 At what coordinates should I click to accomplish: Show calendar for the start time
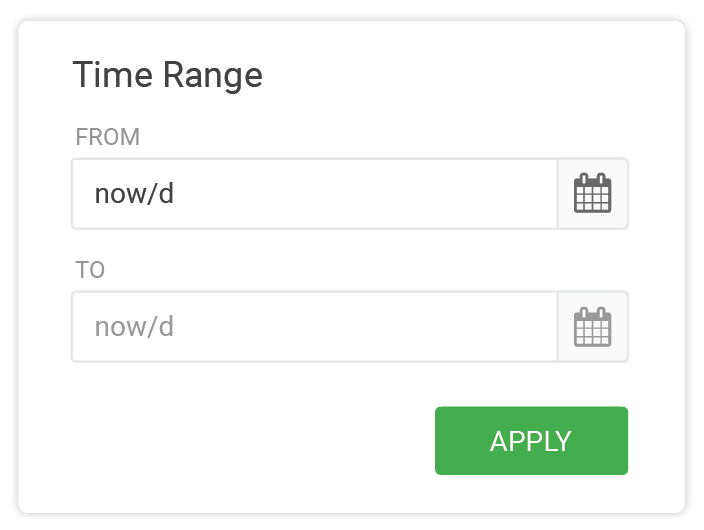[593, 194]
